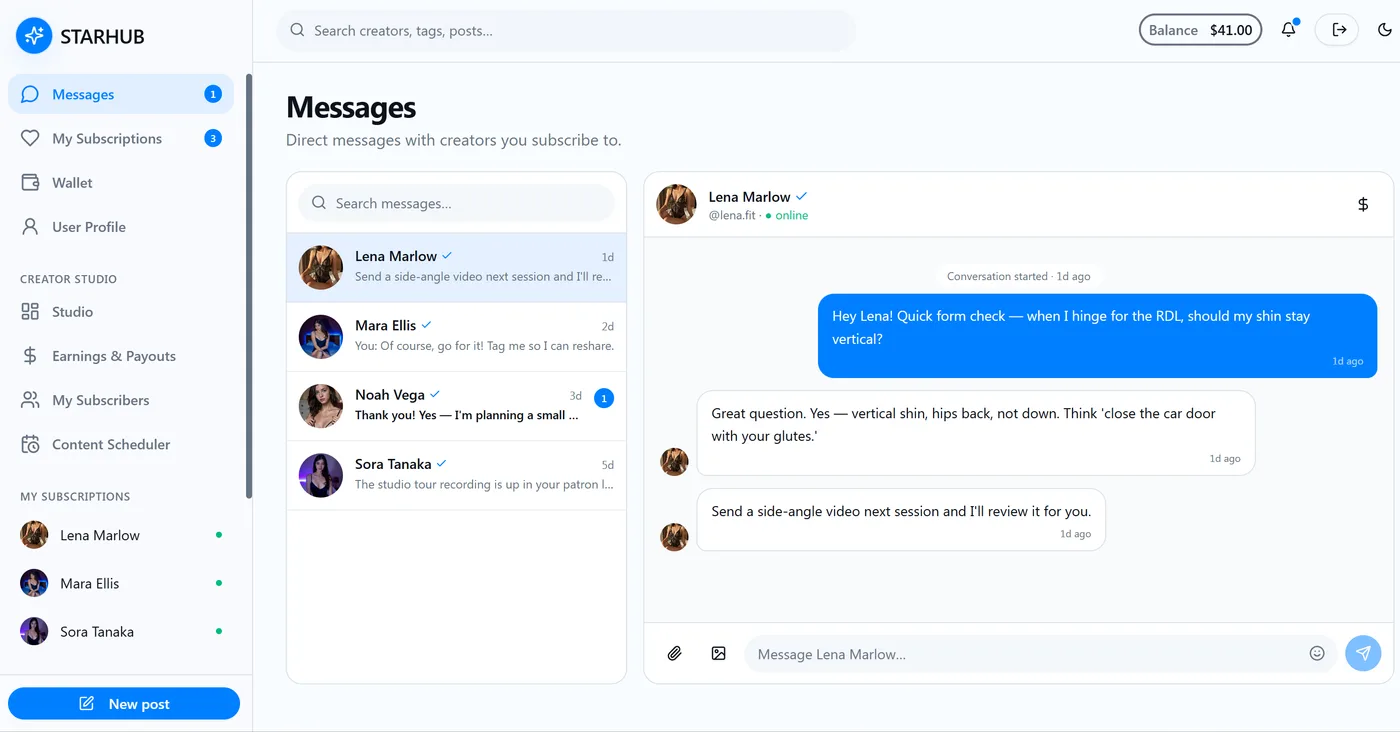Viewport: 1400px width, 732px height.
Task: View Earnings & Payouts
Action: (x=121, y=356)
